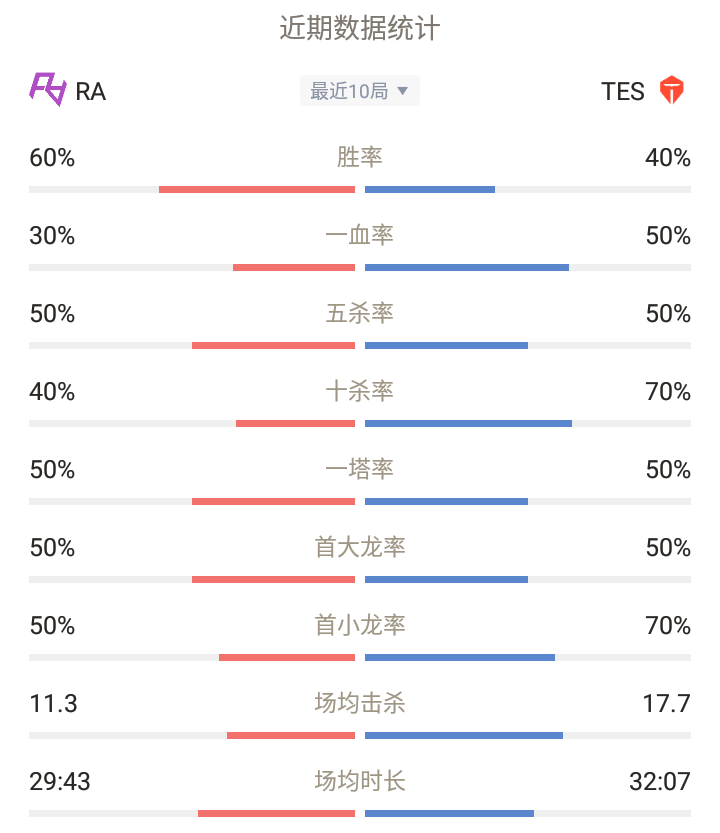Viewport: 720px width, 833px height.
Task: Select the TES team name
Action: click(623, 91)
